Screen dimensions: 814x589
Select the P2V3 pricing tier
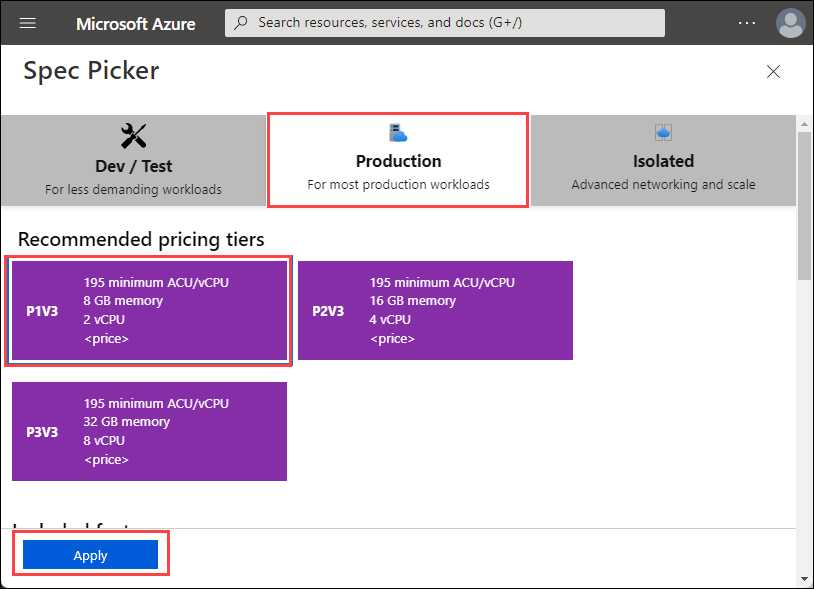coord(435,310)
